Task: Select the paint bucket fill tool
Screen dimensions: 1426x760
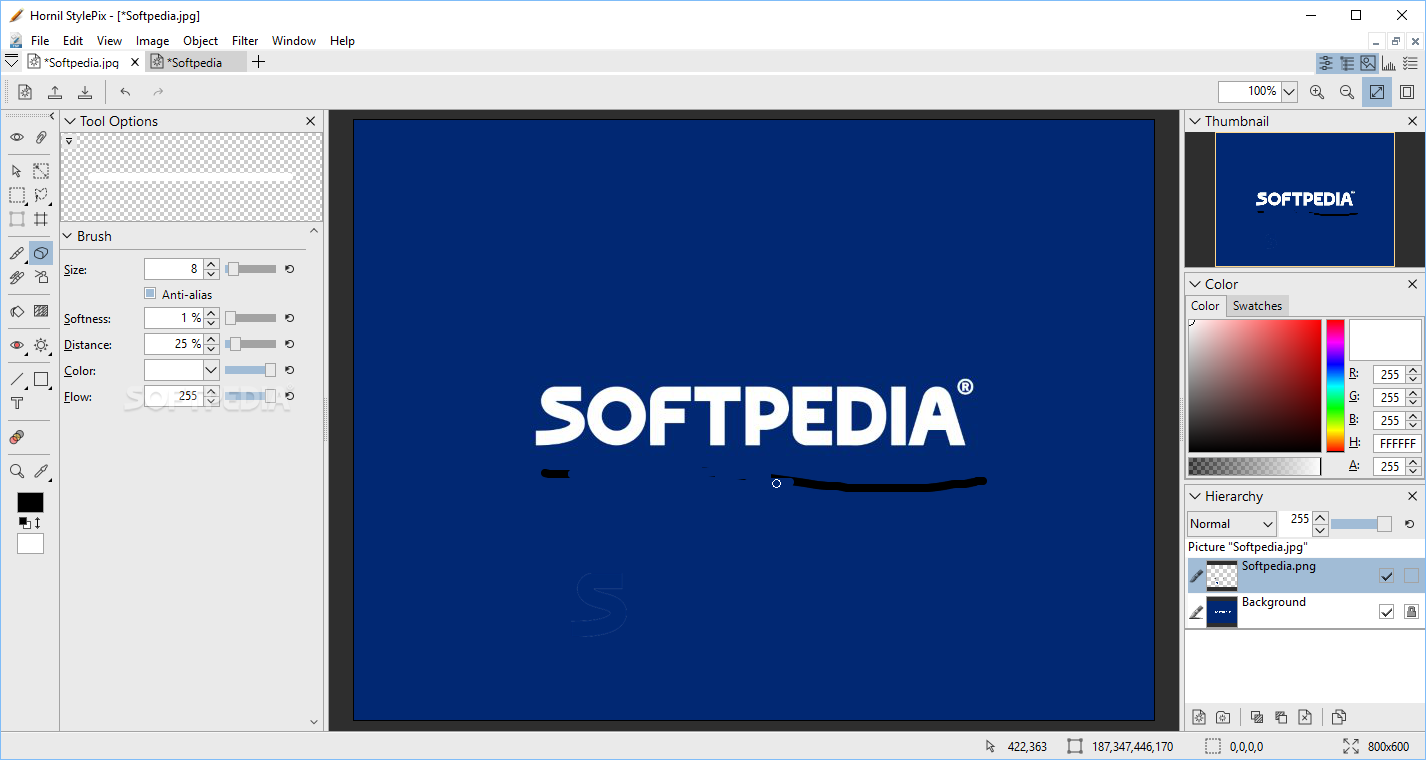Action: coord(17,312)
